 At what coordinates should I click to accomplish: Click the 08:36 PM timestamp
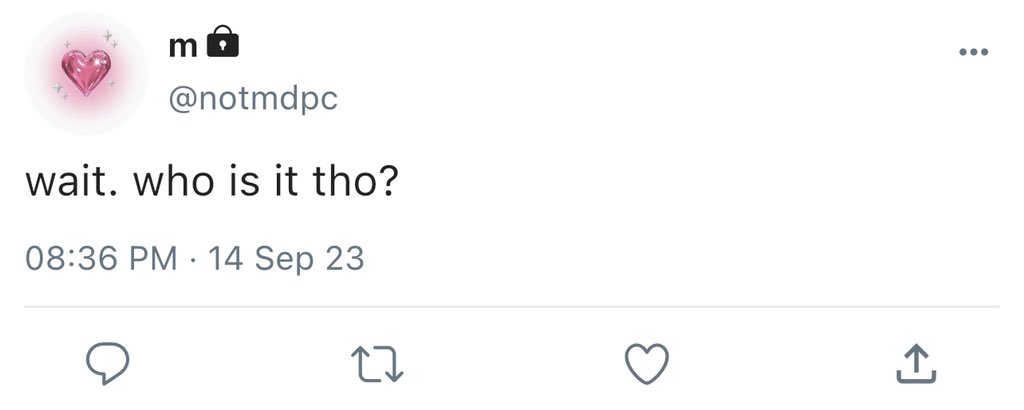point(101,258)
